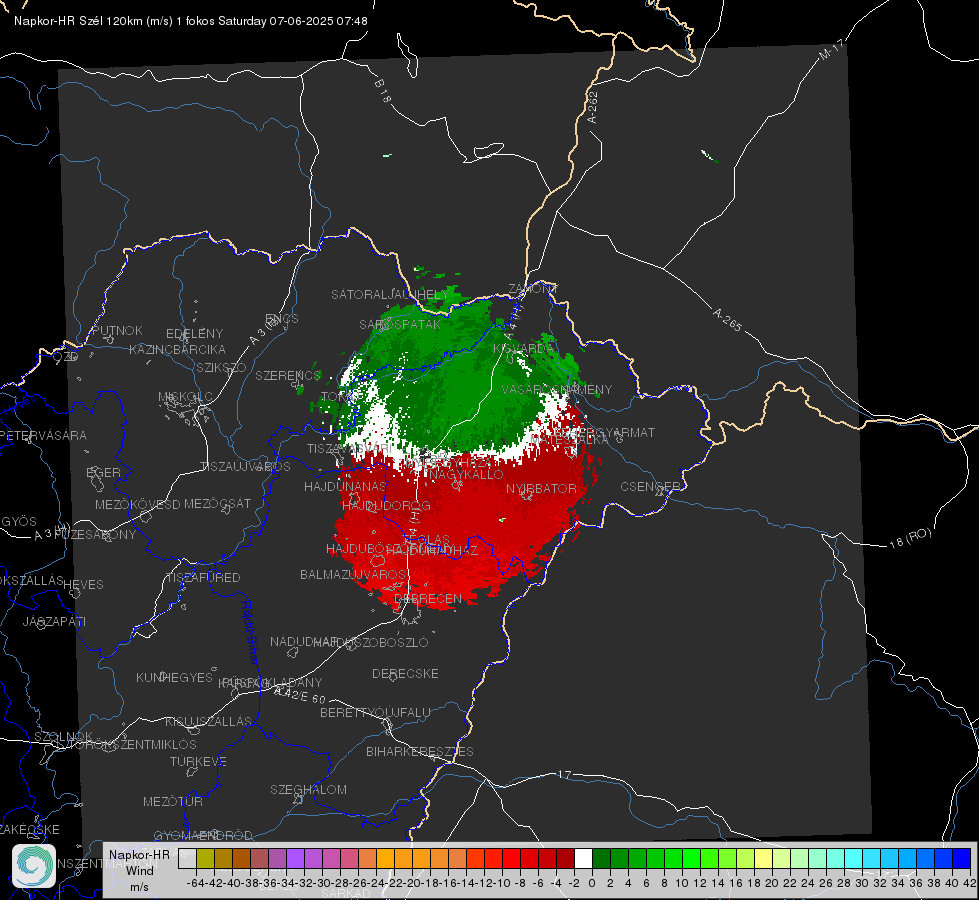Select the KUNHEGYES label
Screen dimensions: 979x900
(174, 677)
